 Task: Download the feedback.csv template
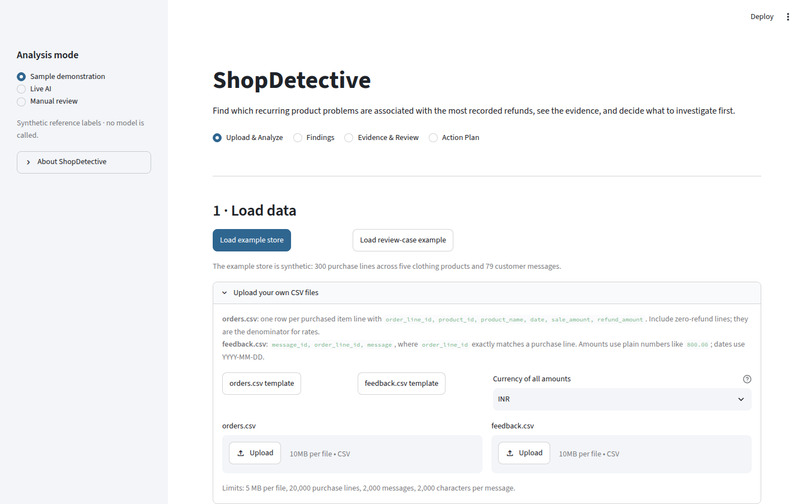coord(401,384)
